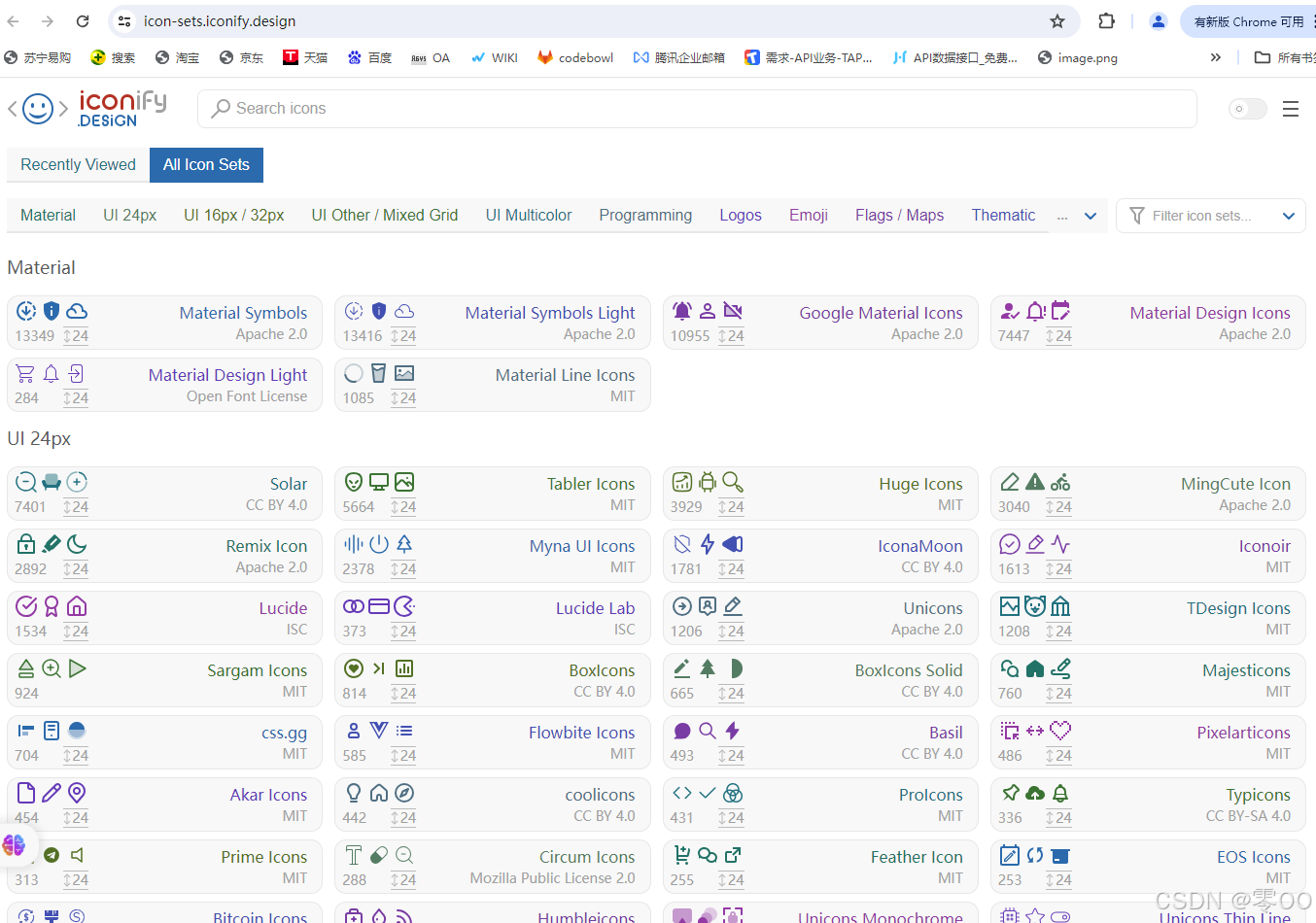The width and height of the screenshot is (1316, 923).
Task: Open the Lucide icon set
Action: (x=164, y=618)
